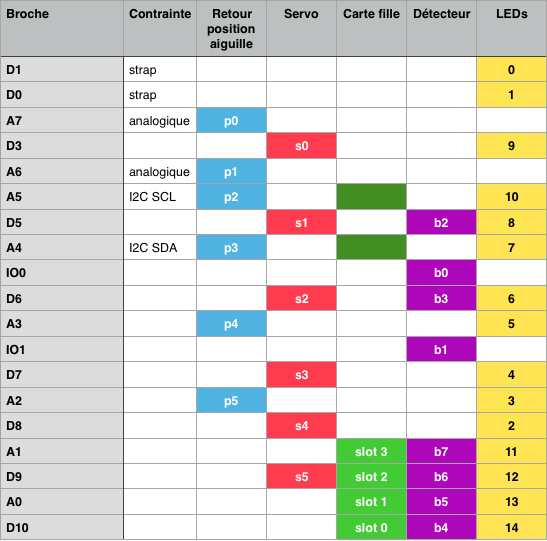Select the Contrainte column header

(160, 28)
